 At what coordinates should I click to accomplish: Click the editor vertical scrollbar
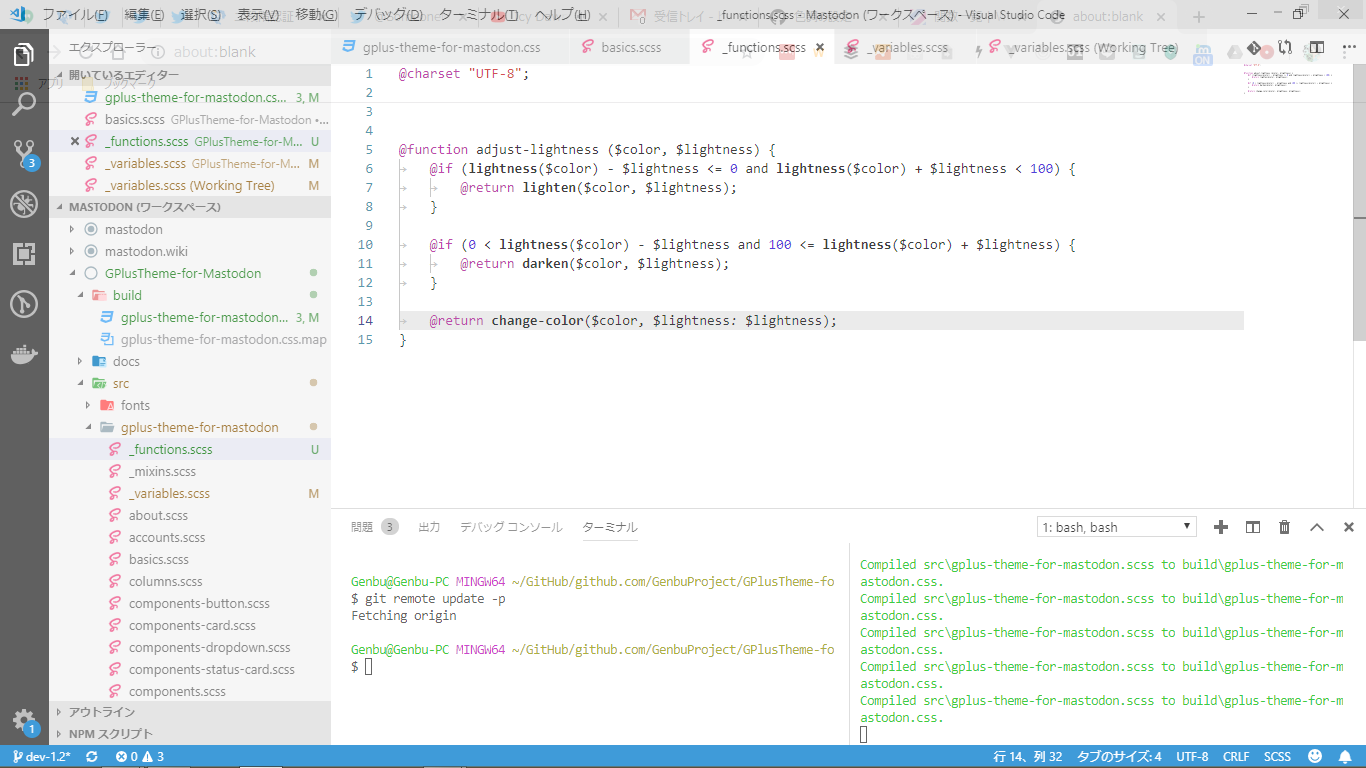tap(1358, 200)
